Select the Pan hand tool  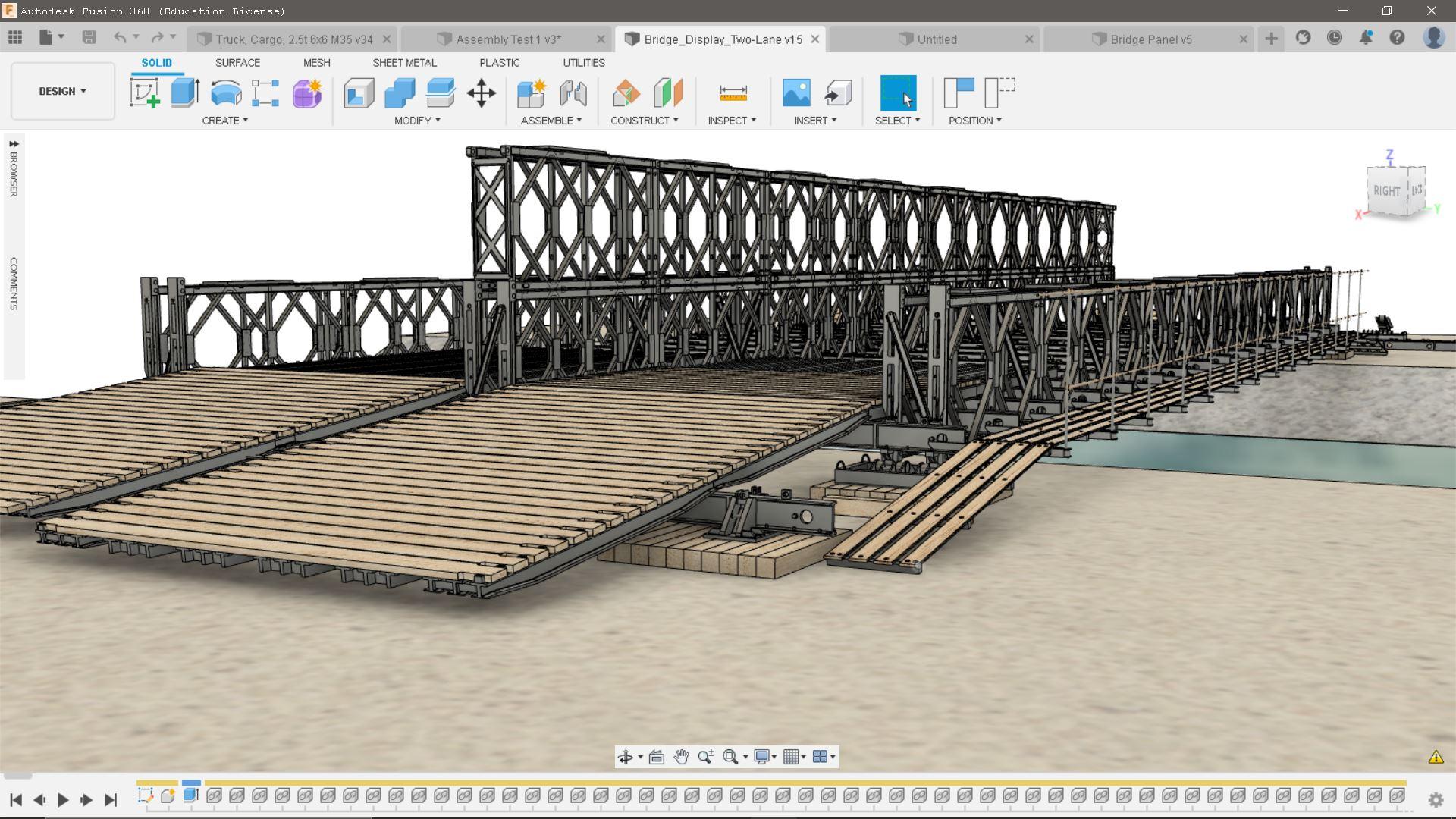pyautogui.click(x=681, y=757)
